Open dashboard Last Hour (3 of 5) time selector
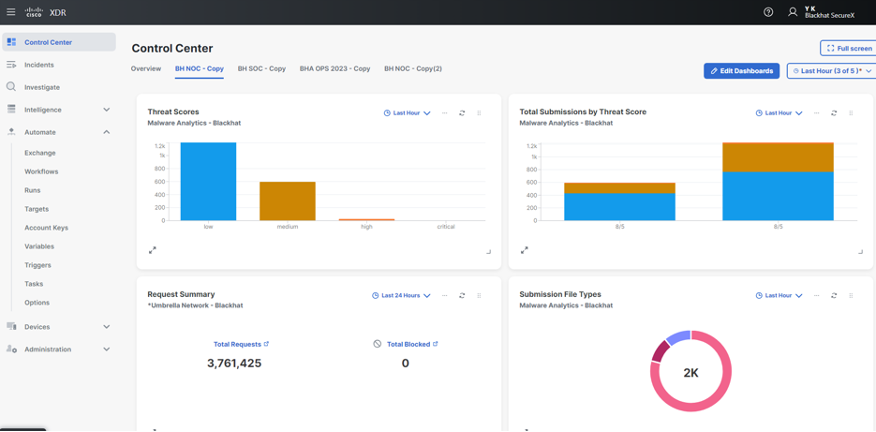Viewport: 876px width, 432px height. click(829, 71)
